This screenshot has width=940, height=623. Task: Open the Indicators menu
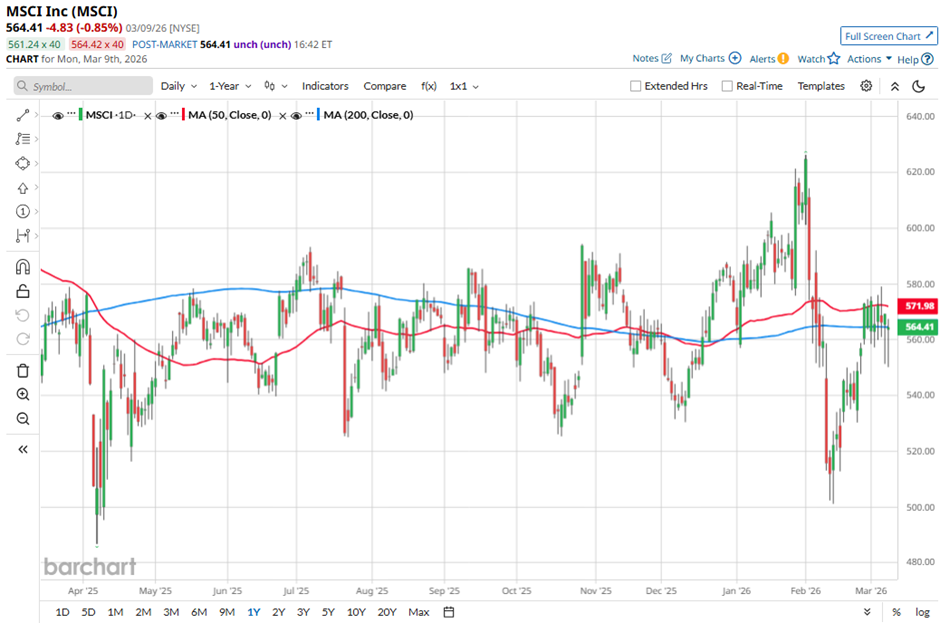coord(325,86)
